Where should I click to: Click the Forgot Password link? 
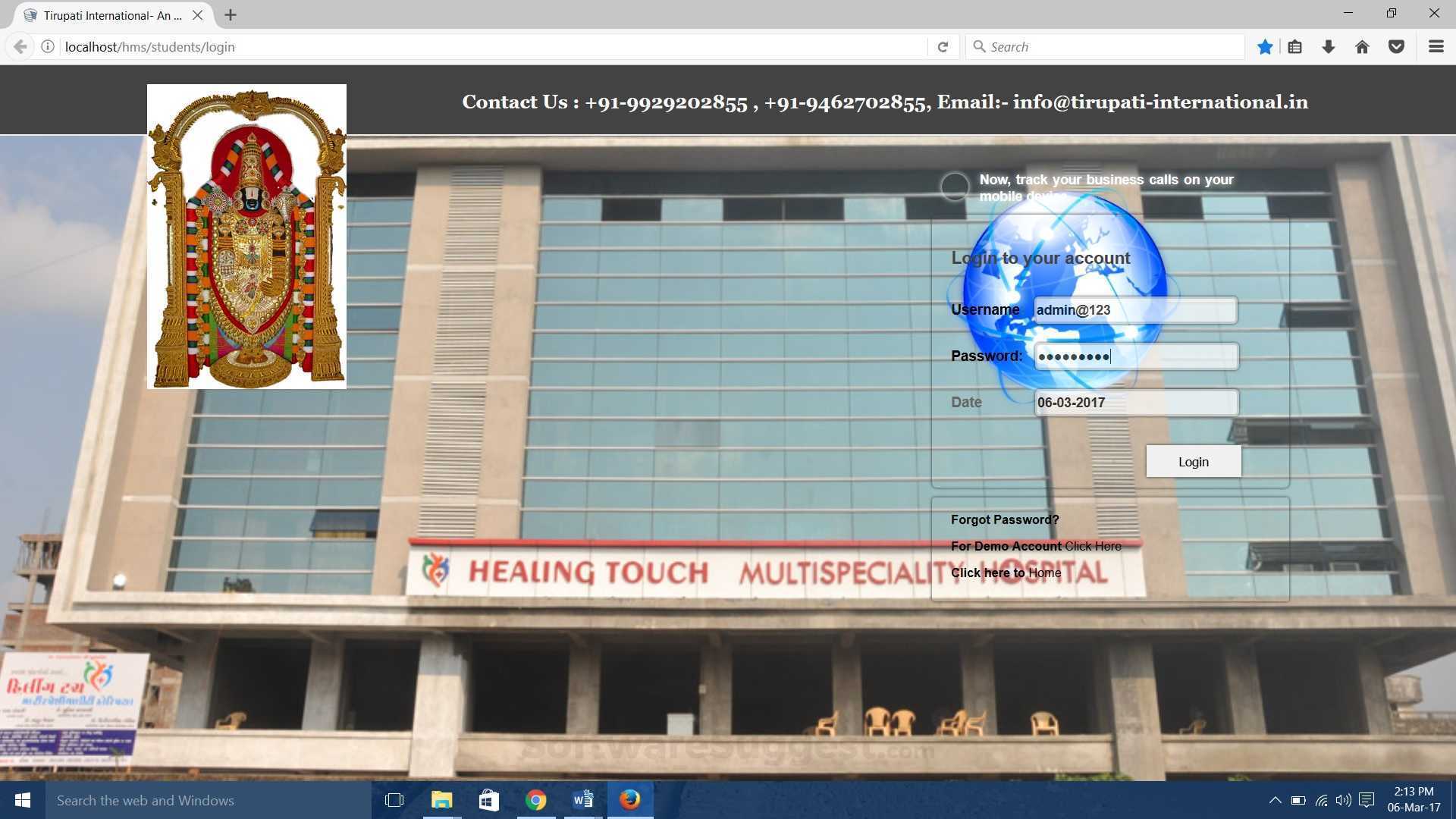click(x=1005, y=519)
